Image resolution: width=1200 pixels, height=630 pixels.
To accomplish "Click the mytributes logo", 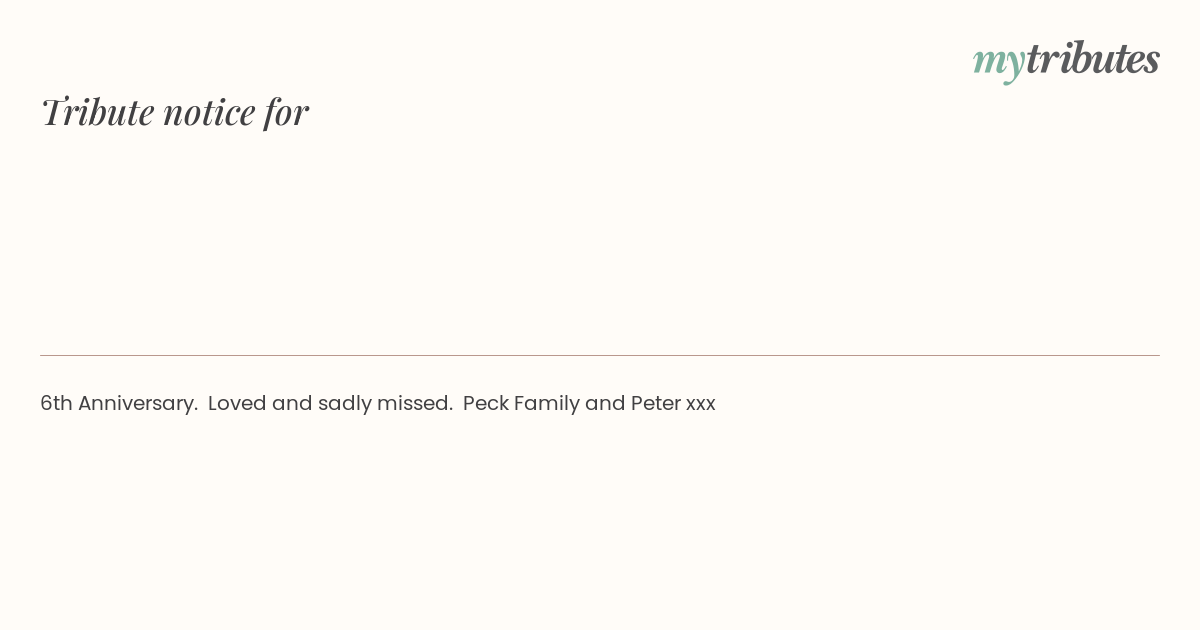I will (1066, 60).
